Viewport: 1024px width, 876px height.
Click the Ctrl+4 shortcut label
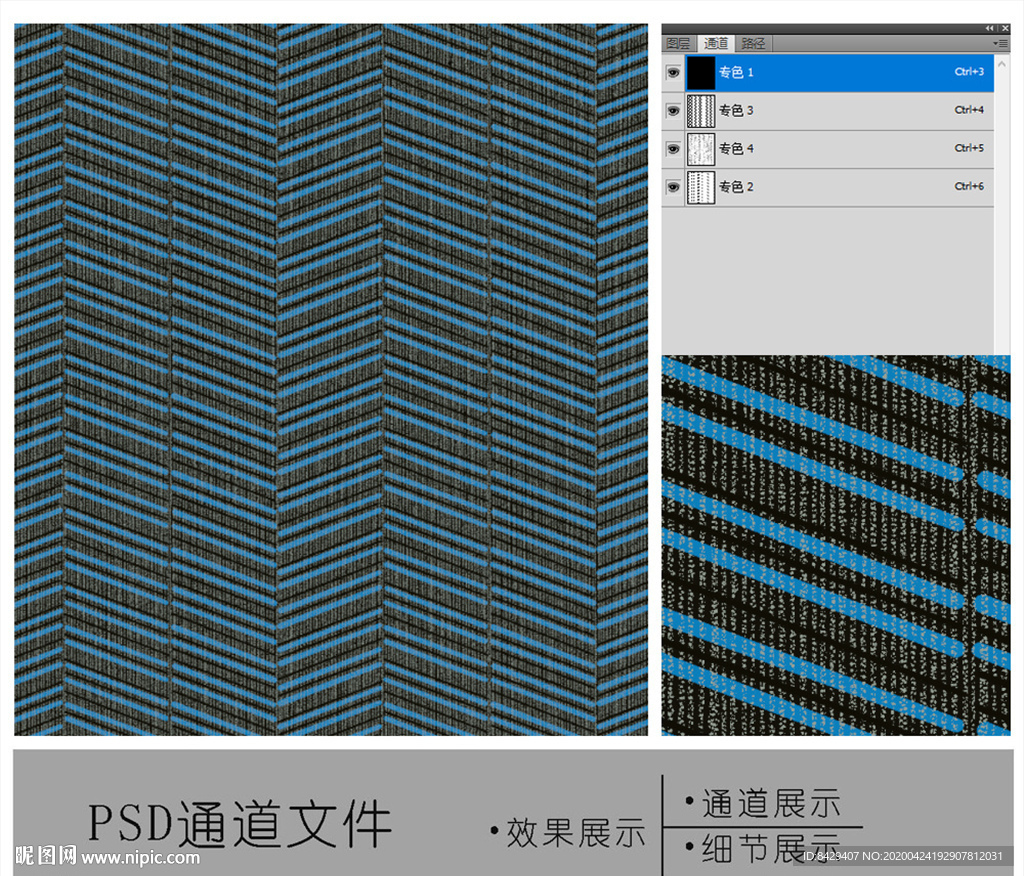coord(969,110)
